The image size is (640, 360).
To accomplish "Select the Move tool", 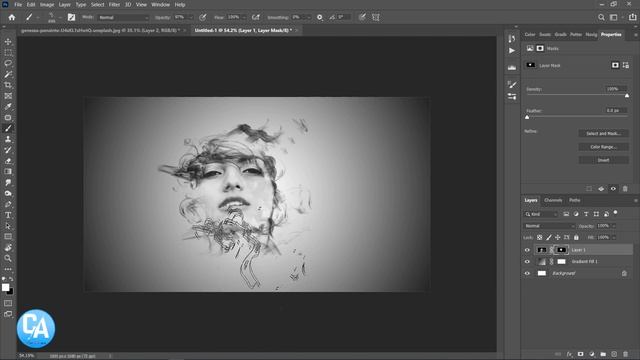I will pos(8,42).
